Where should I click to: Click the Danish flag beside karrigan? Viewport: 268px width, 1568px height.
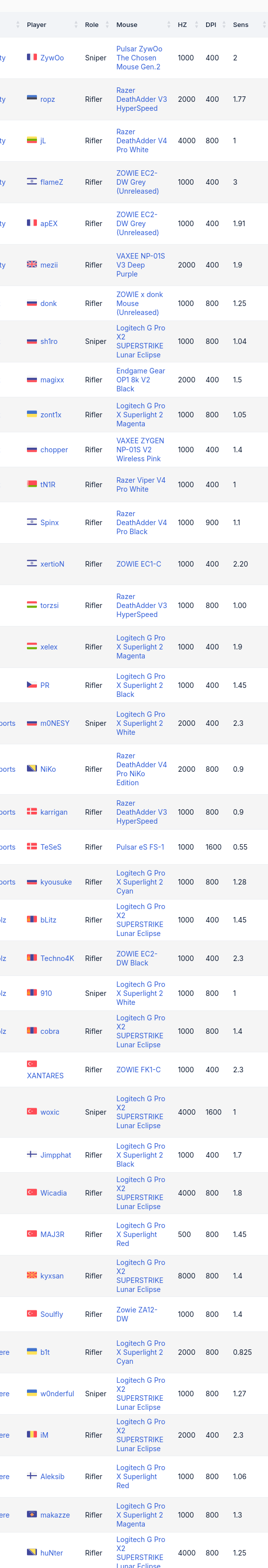pyautogui.click(x=31, y=811)
